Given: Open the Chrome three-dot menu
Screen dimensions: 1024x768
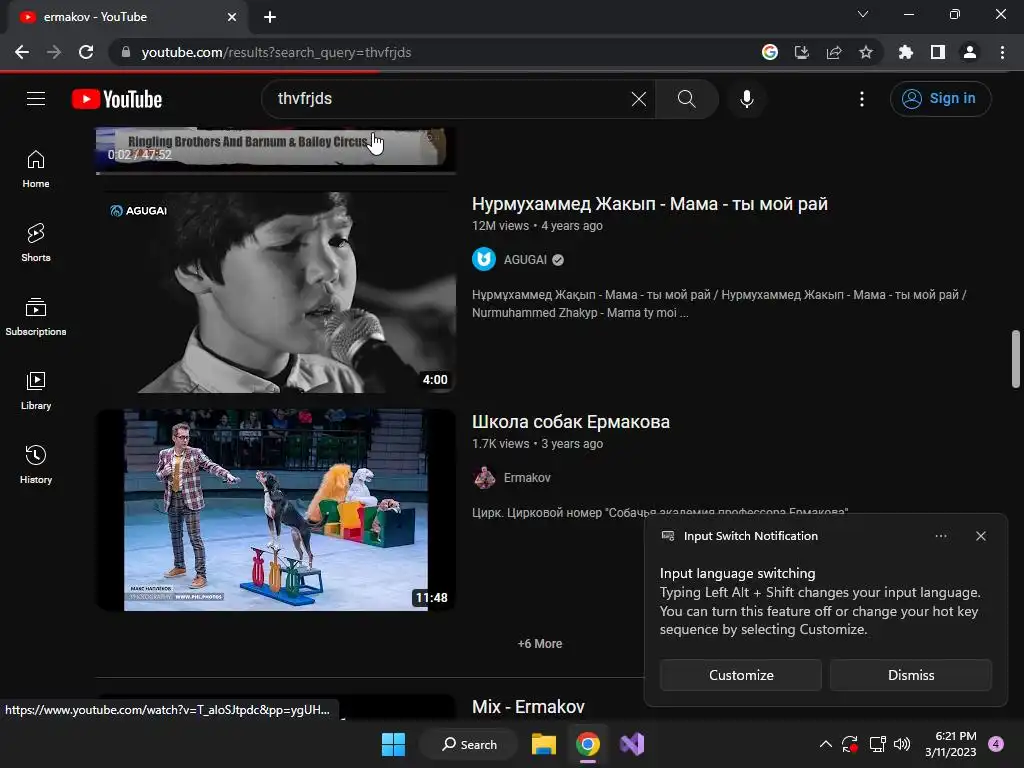Looking at the screenshot, I should pyautogui.click(x=1002, y=52).
